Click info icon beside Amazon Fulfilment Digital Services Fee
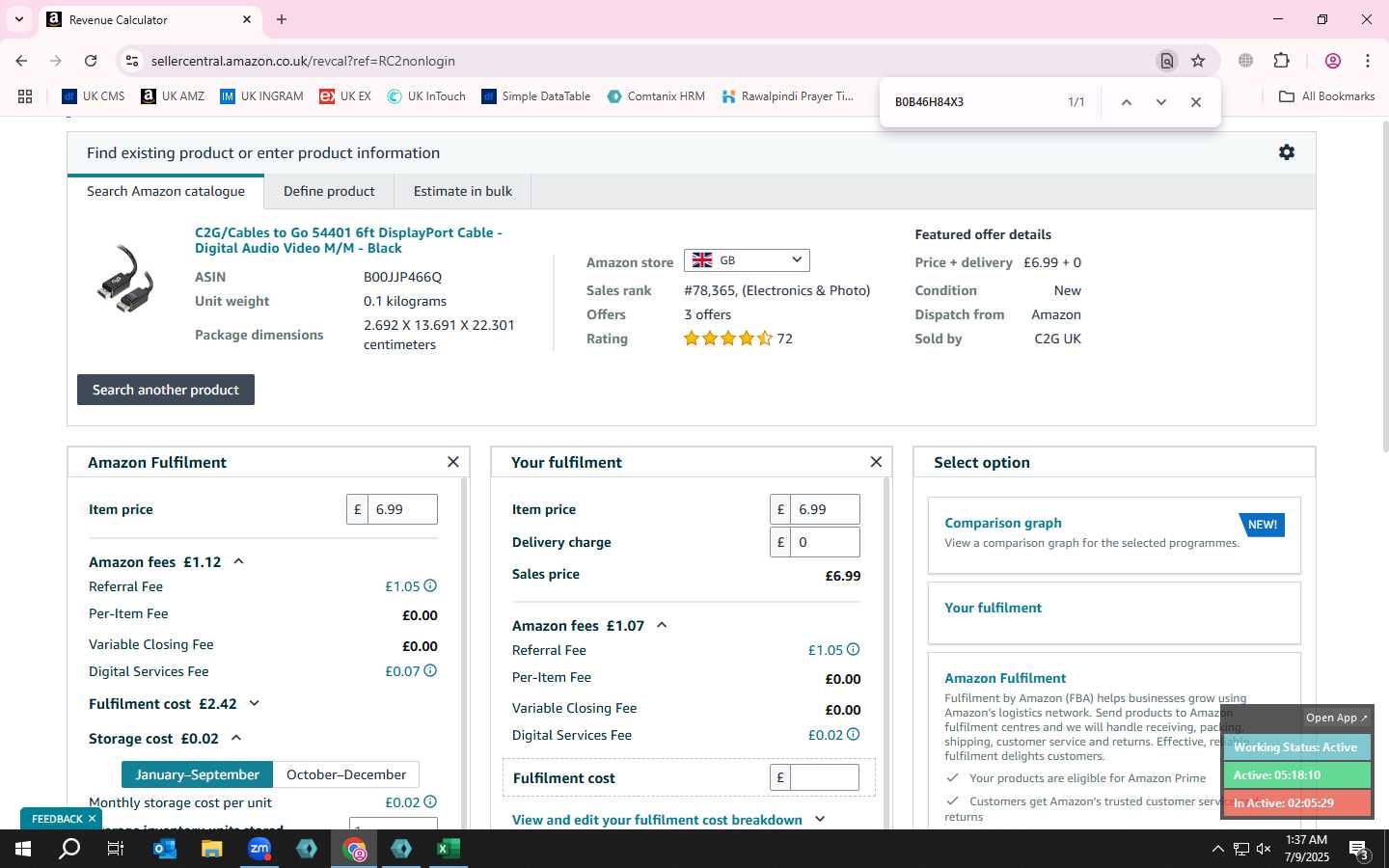 click(430, 670)
